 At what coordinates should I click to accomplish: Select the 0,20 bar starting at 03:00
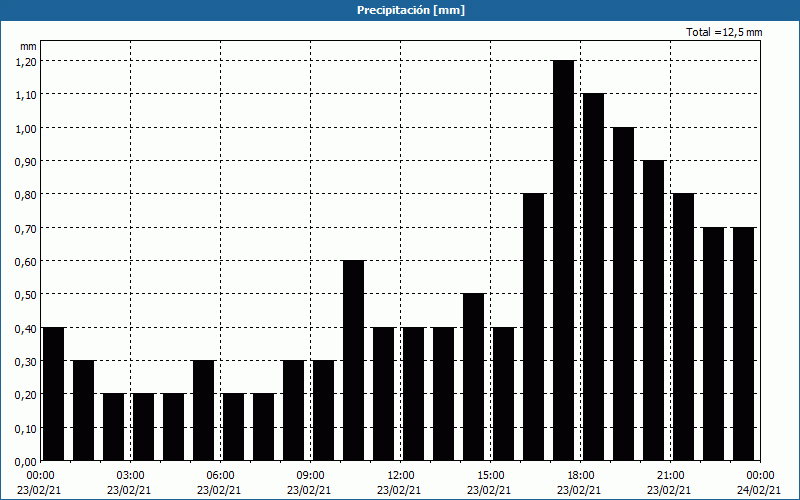(143, 427)
